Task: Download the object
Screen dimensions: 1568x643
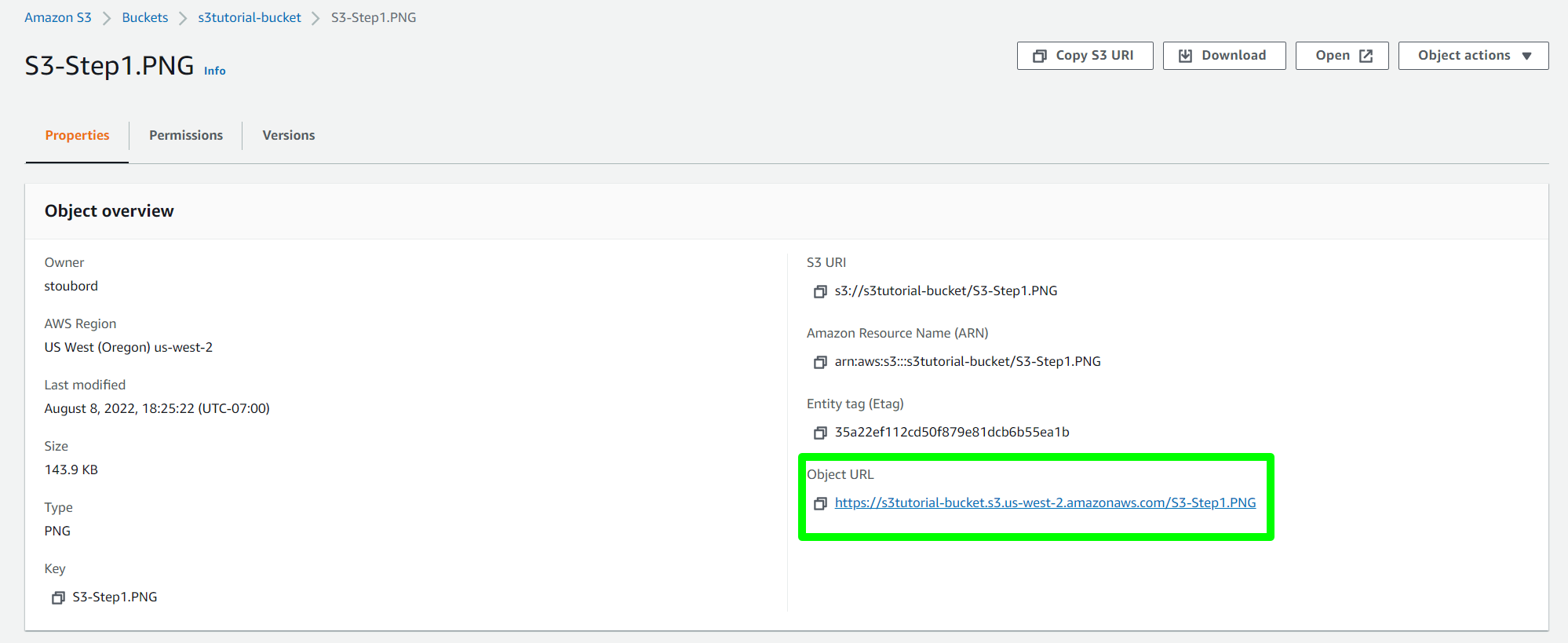Action: 1223,56
